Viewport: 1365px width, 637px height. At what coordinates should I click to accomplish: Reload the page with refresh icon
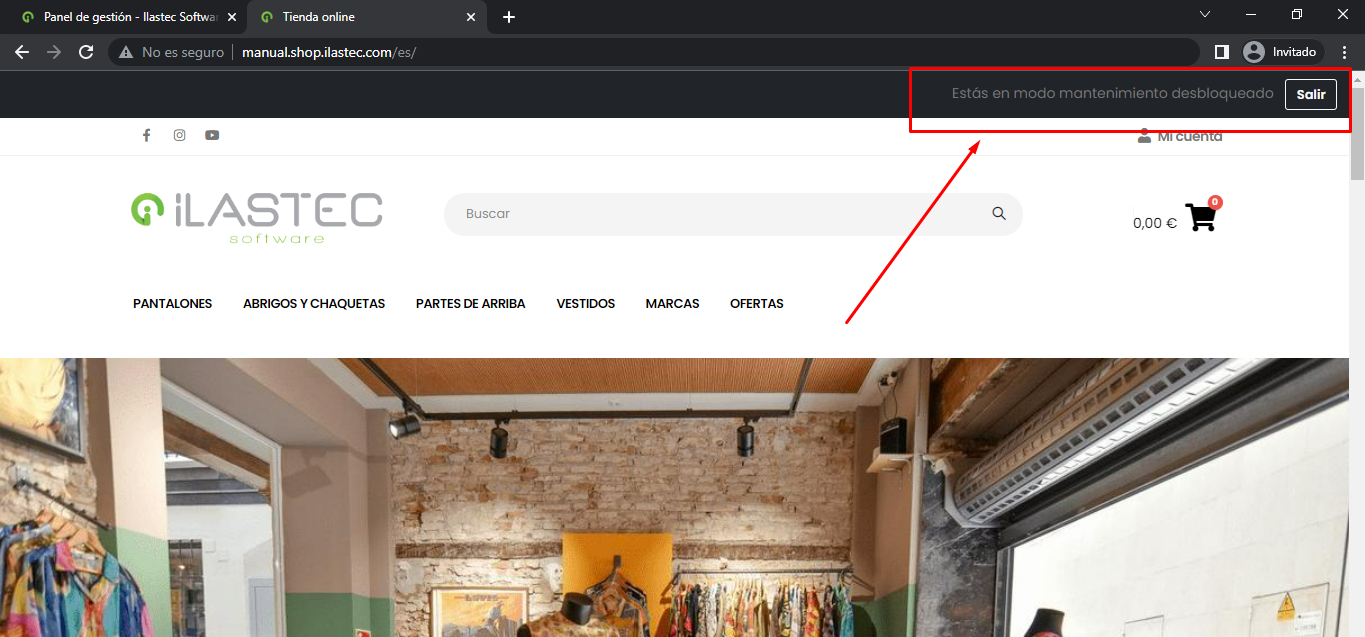coord(86,52)
